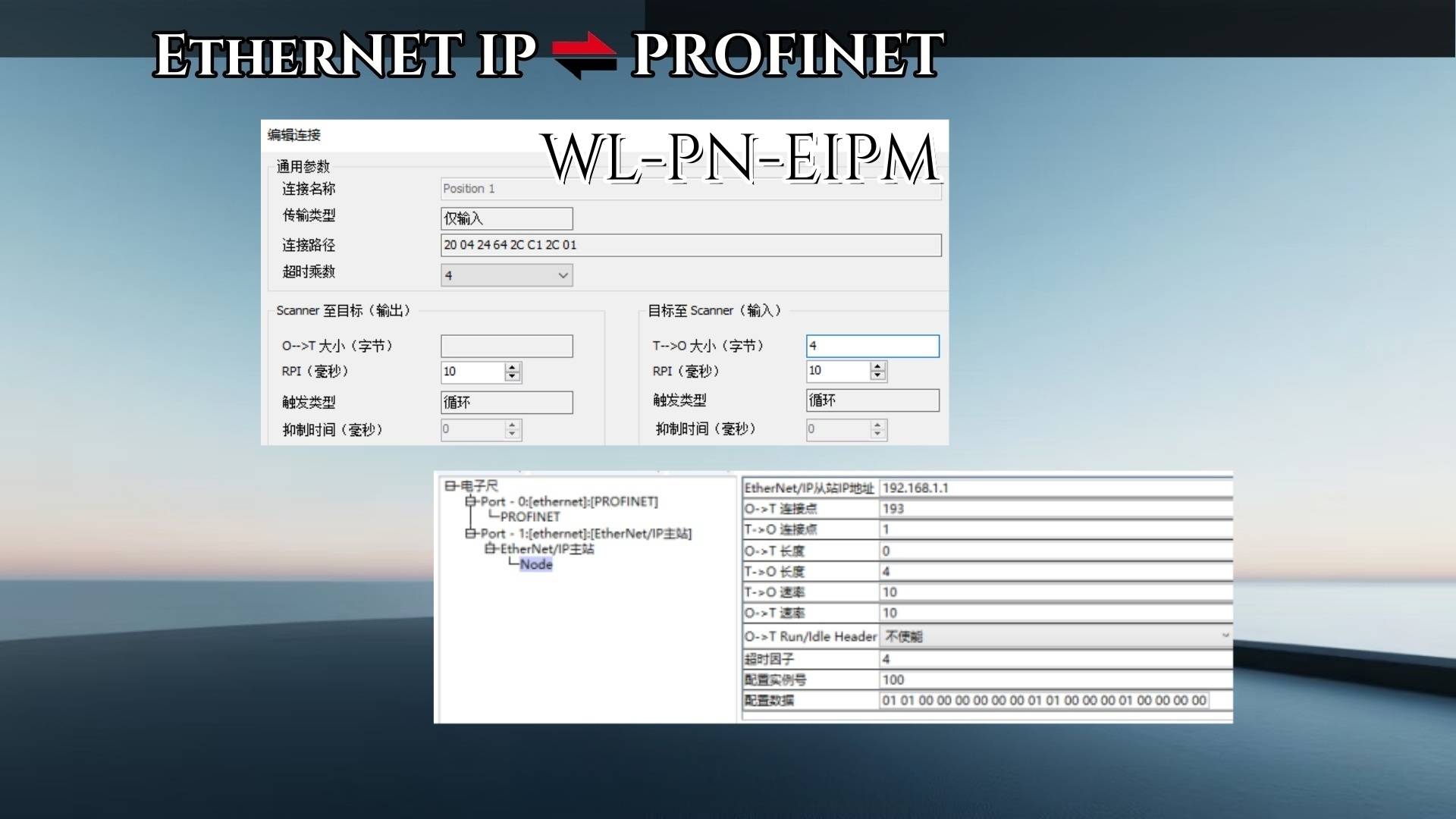Click the 配置实例号 value 100
1456x819 pixels.
point(893,679)
